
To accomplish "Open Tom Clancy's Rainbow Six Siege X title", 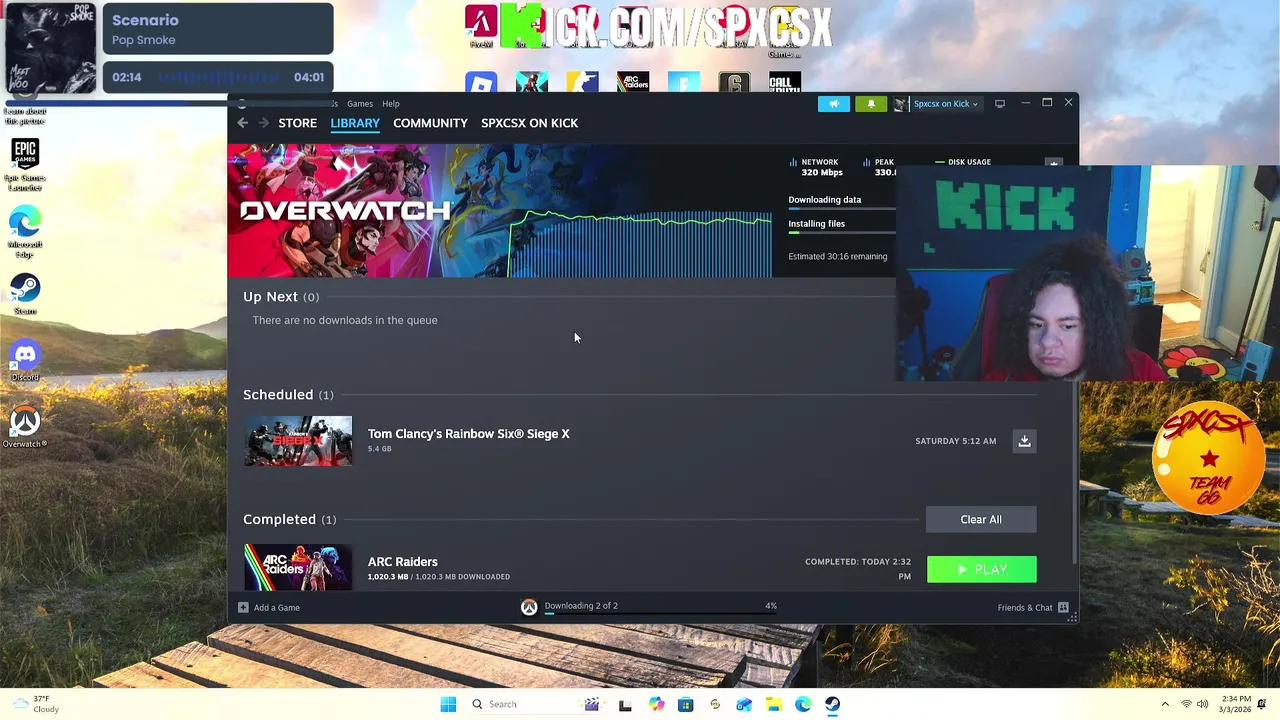I will 468,434.
